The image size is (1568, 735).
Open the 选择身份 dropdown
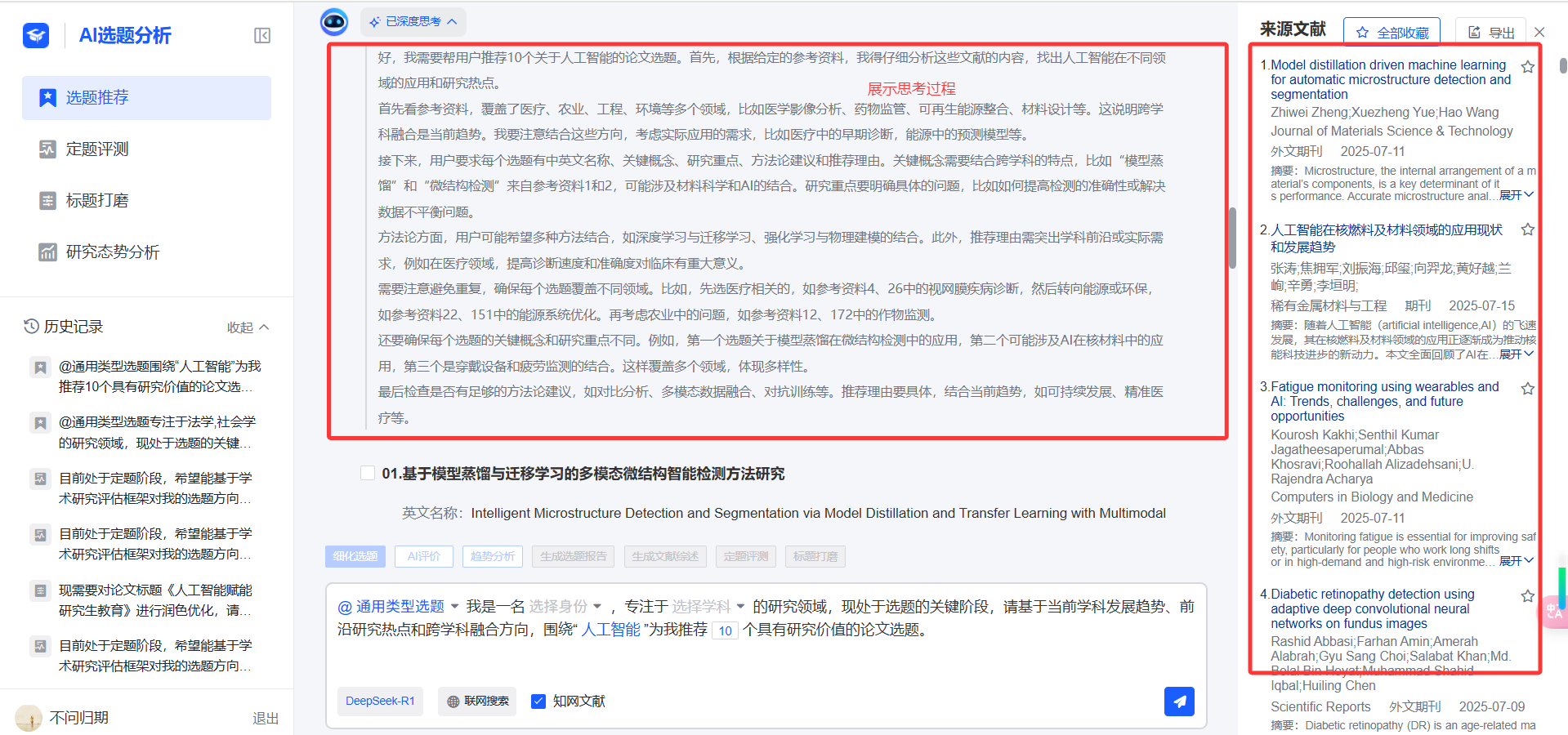coord(565,607)
